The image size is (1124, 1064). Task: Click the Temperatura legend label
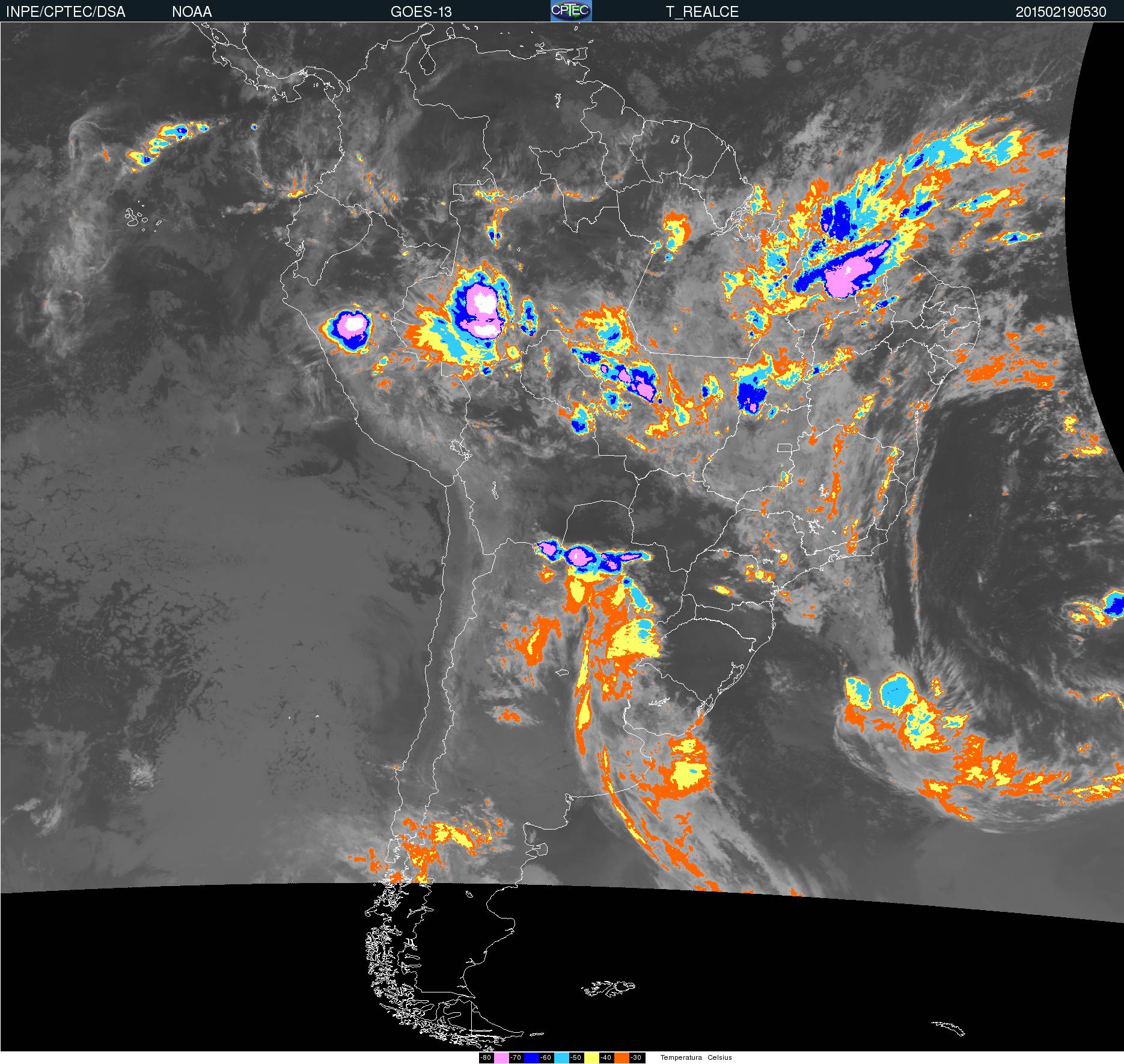point(681,1058)
